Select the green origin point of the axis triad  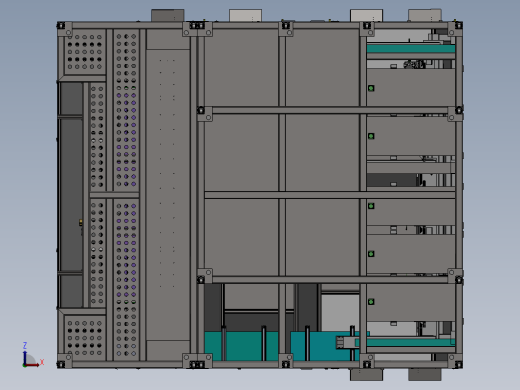point(24,365)
